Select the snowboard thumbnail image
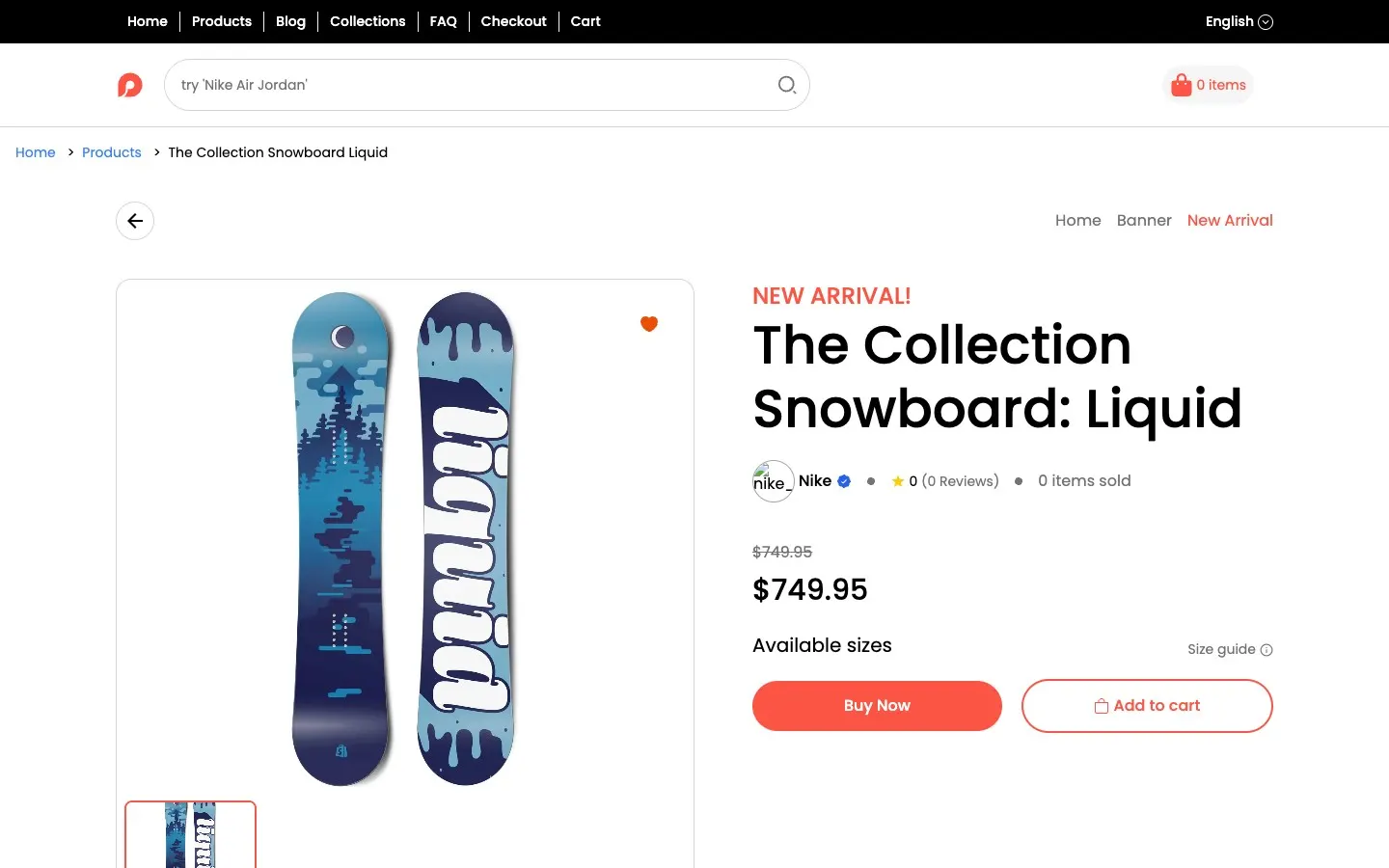The width and height of the screenshot is (1389, 868). click(191, 835)
